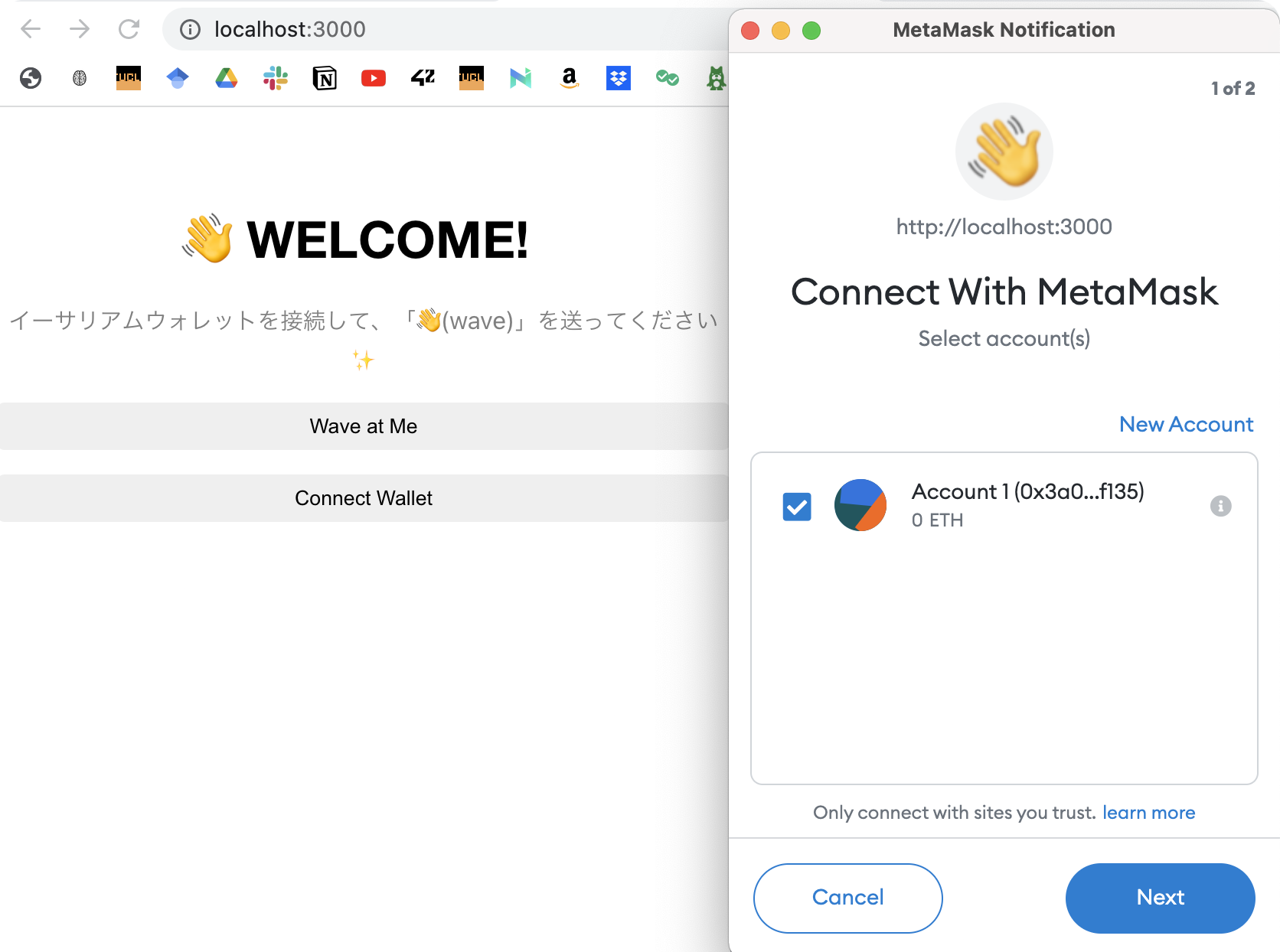Click the 1 of 2 step indicator
The height and width of the screenshot is (952, 1280).
click(x=1233, y=89)
